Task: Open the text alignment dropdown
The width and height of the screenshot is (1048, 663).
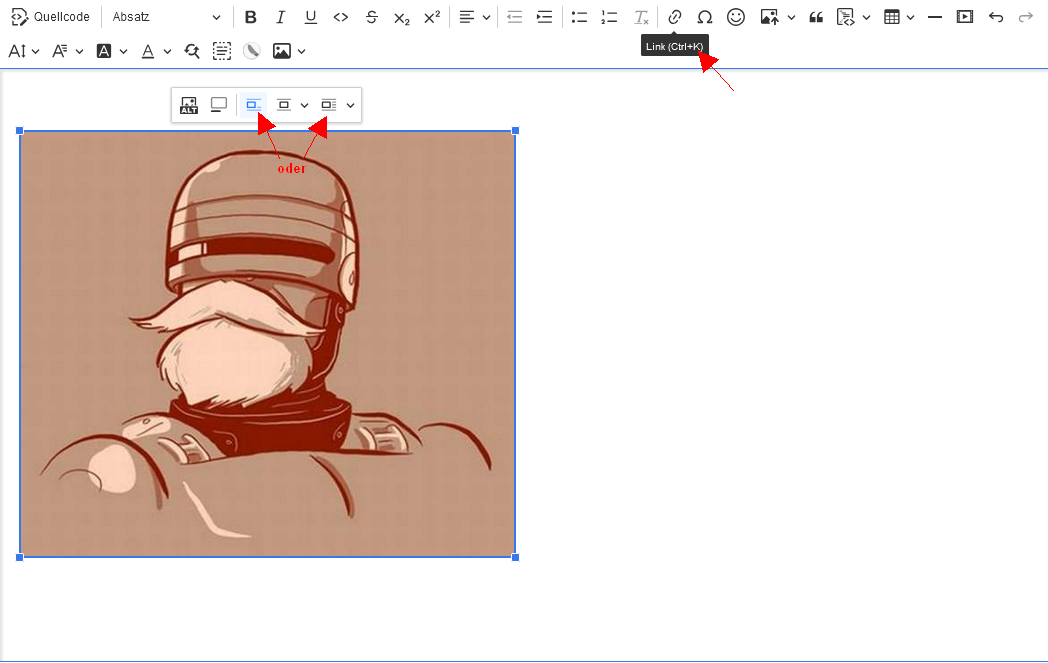Action: (x=475, y=17)
